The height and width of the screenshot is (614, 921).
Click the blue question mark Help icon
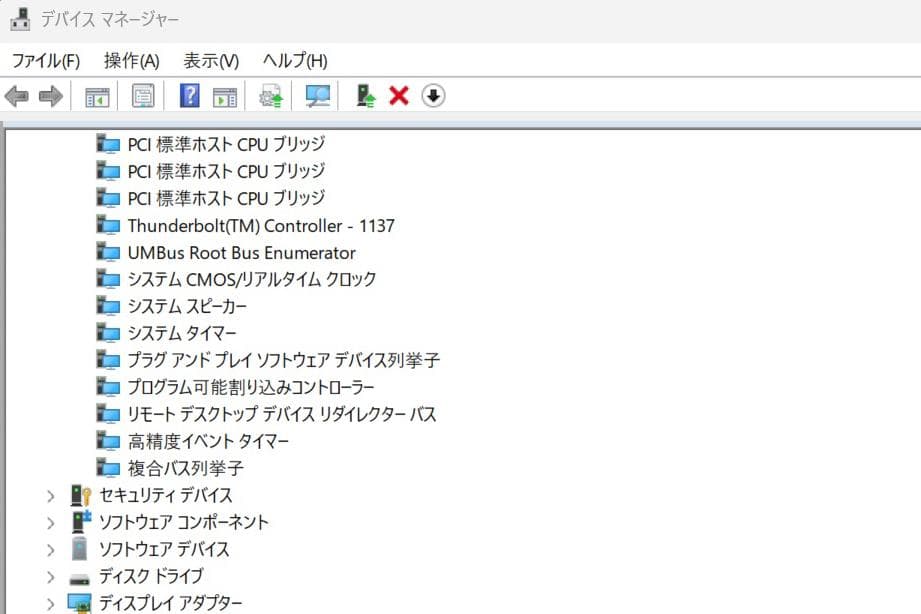click(189, 96)
